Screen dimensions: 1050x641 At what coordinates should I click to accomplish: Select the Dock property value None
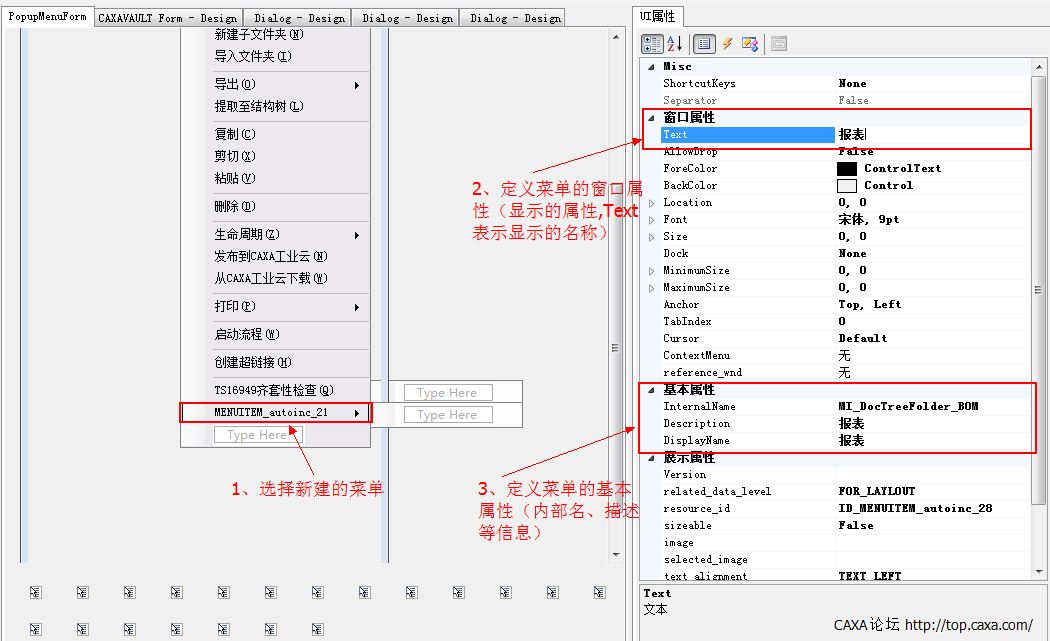pyautogui.click(x=852, y=253)
